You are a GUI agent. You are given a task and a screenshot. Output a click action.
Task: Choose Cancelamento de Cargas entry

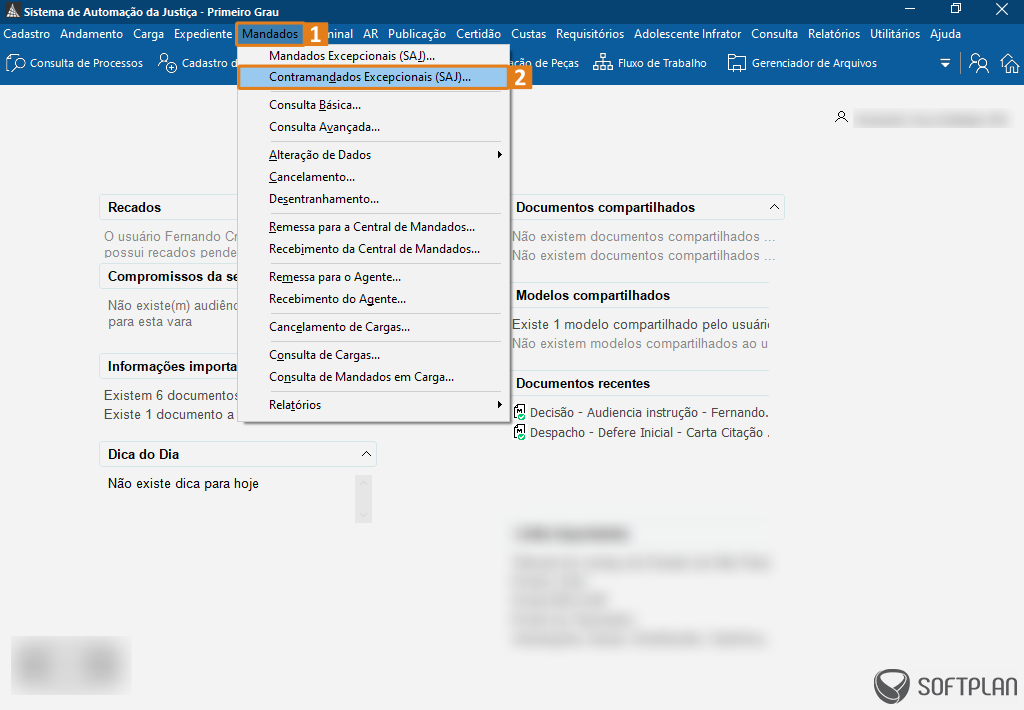click(x=373, y=327)
